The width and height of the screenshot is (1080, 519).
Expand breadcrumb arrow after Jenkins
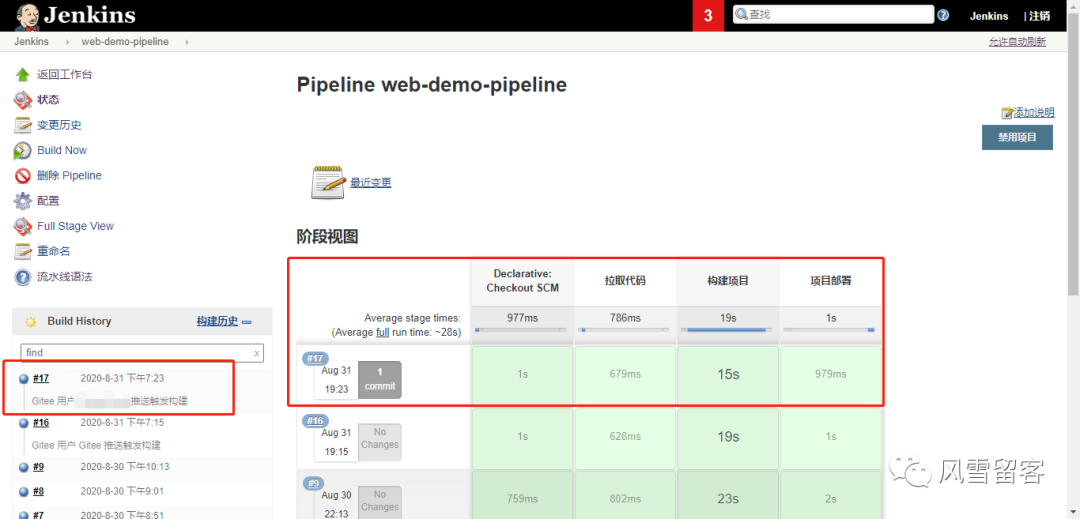(x=68, y=42)
